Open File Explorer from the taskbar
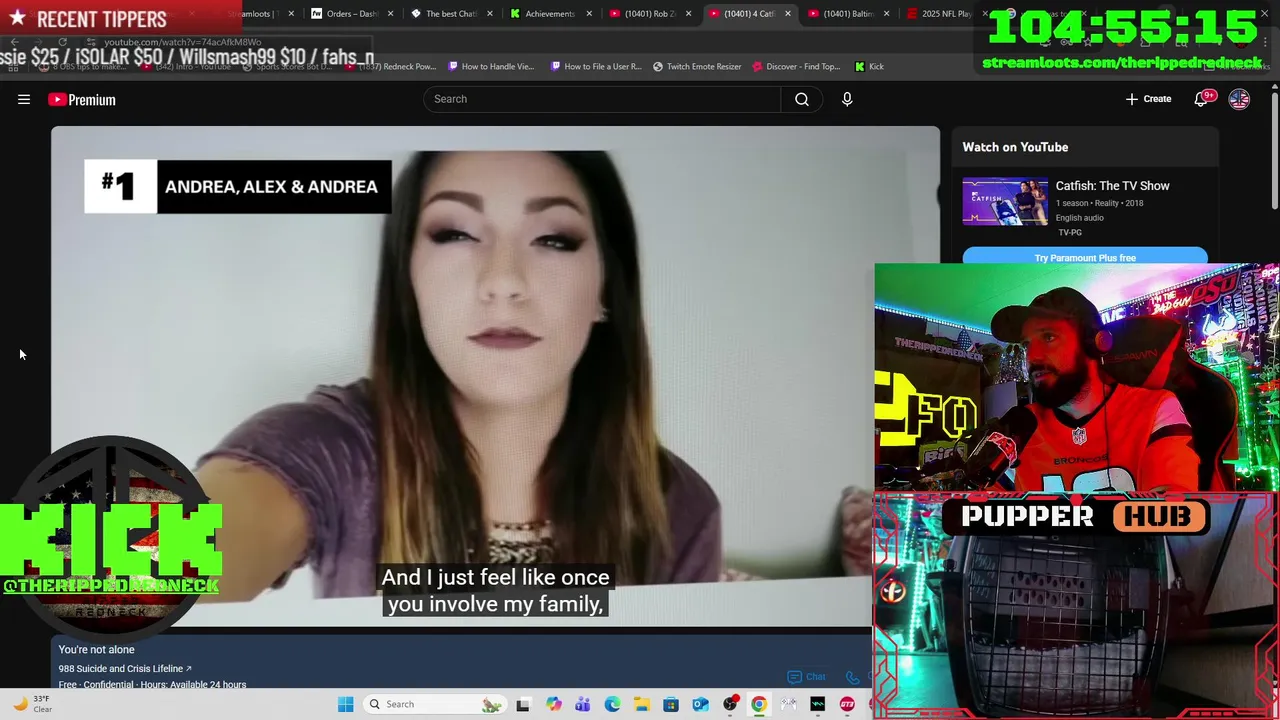1280x720 pixels. (x=641, y=704)
